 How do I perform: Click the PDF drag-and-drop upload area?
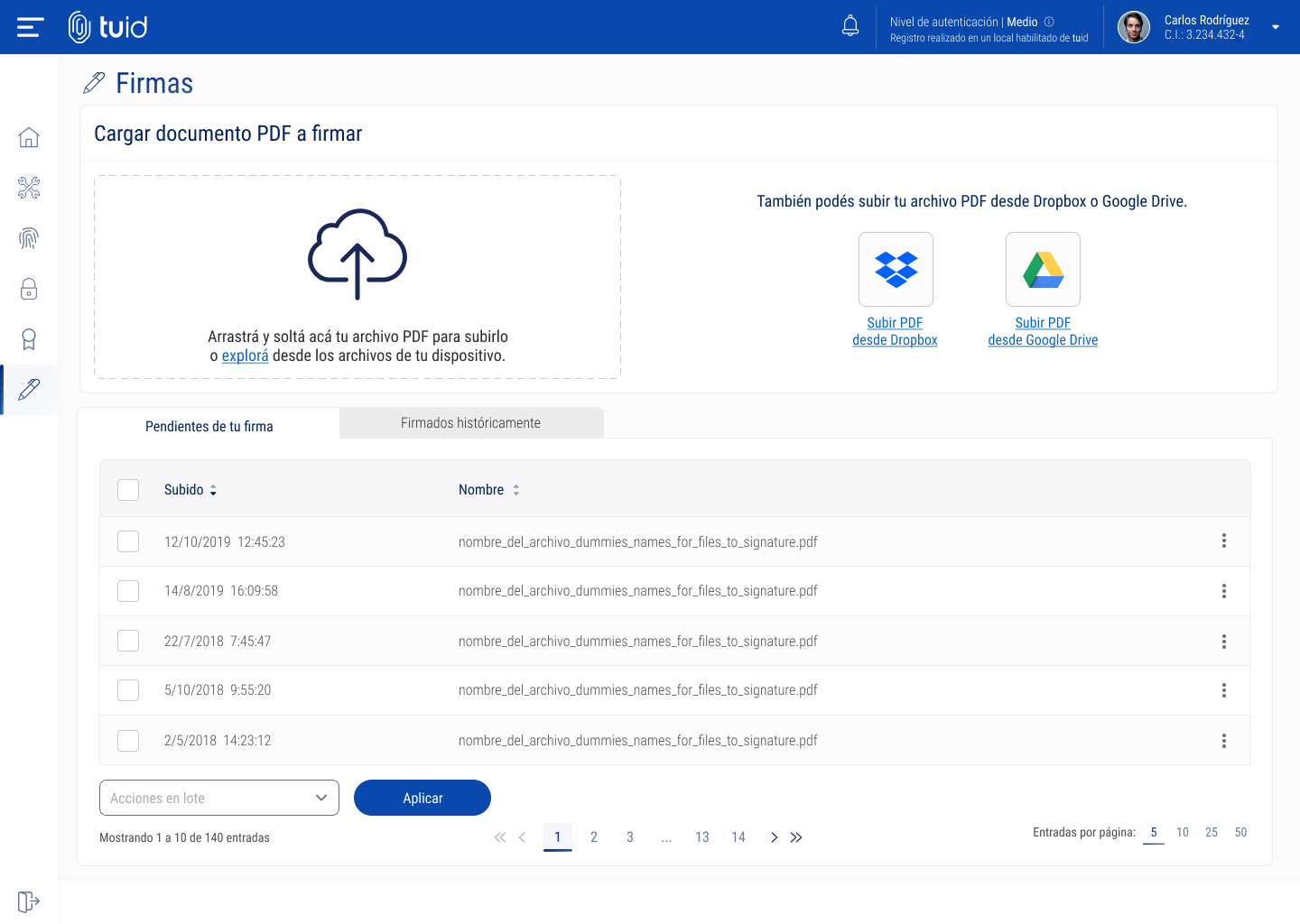coord(357,277)
